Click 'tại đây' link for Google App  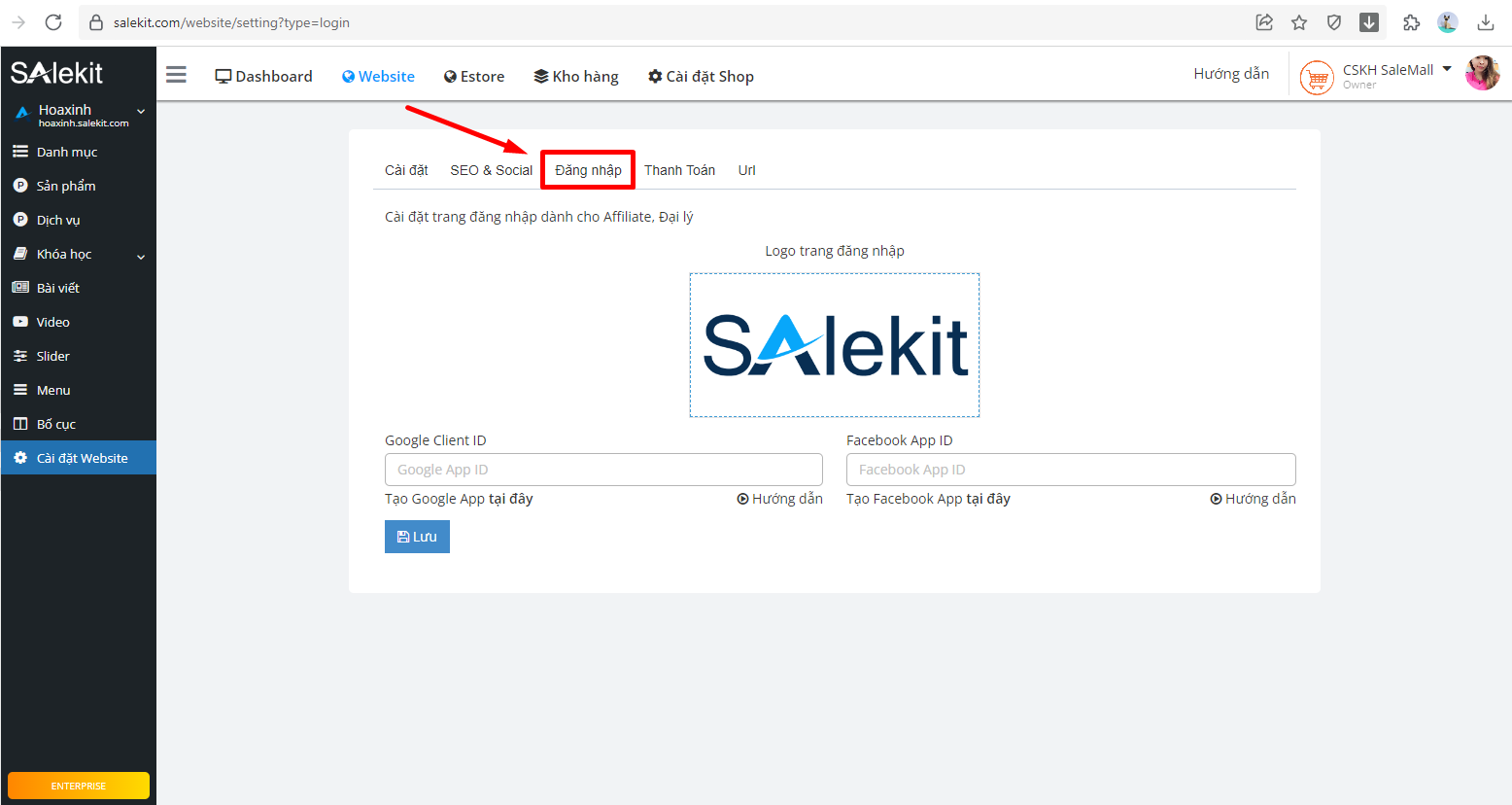click(511, 499)
